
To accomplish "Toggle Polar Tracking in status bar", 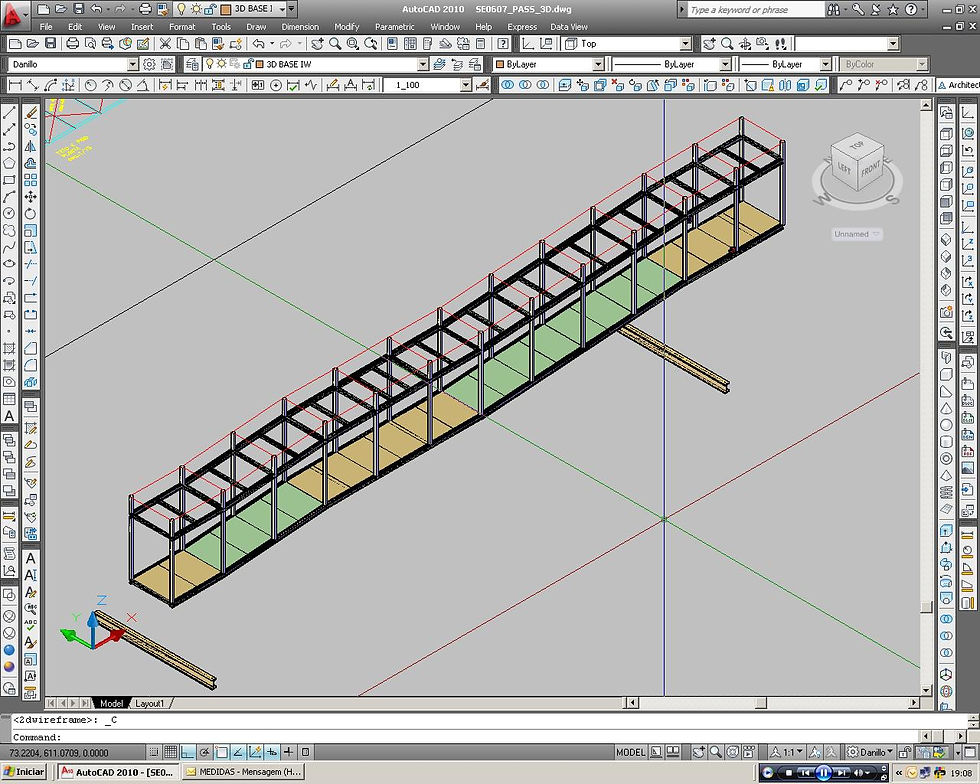I will [204, 752].
